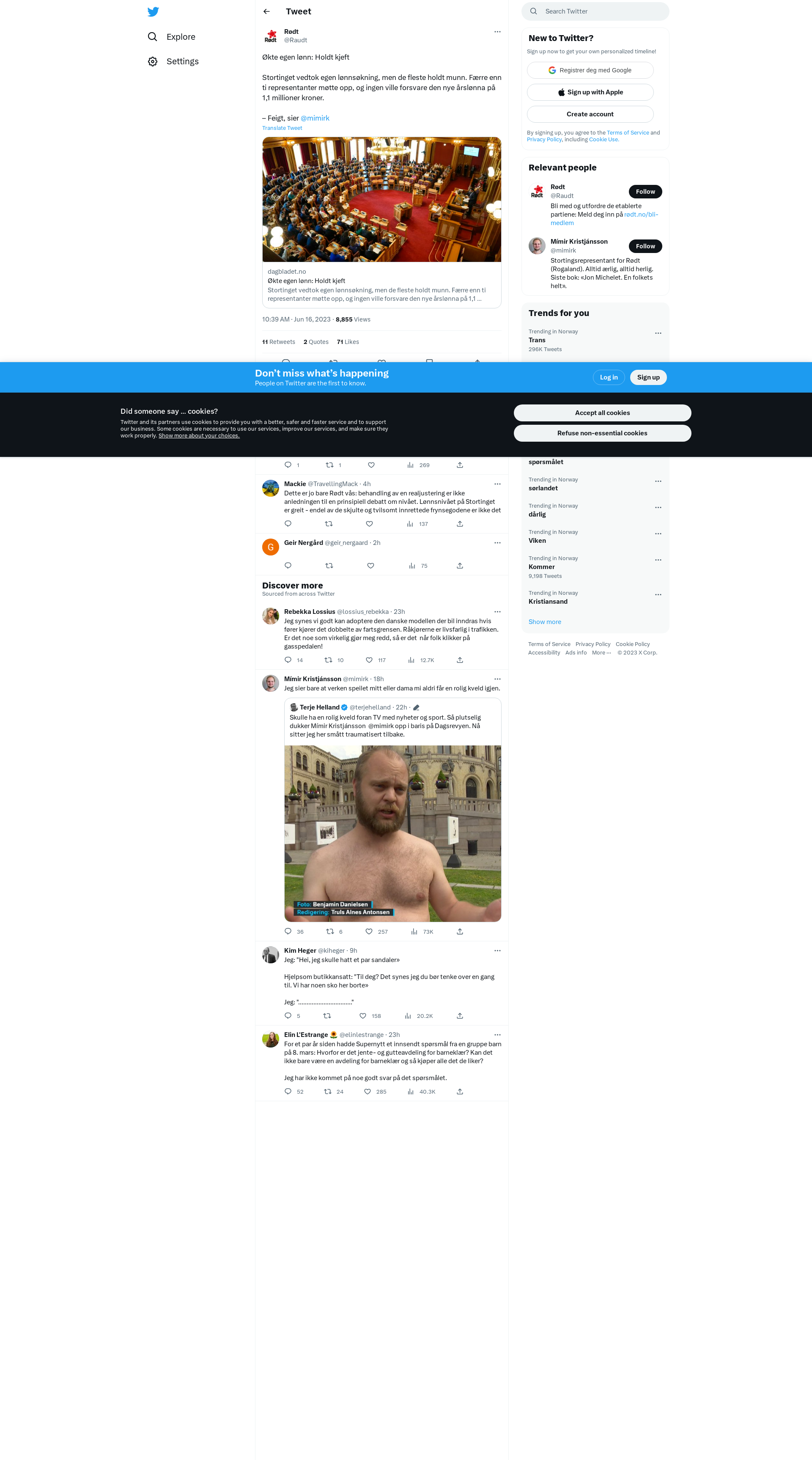Viewport: 812px width, 1460px height.
Task: Reply to Elin L'Estrange's tweet
Action: [x=288, y=1092]
